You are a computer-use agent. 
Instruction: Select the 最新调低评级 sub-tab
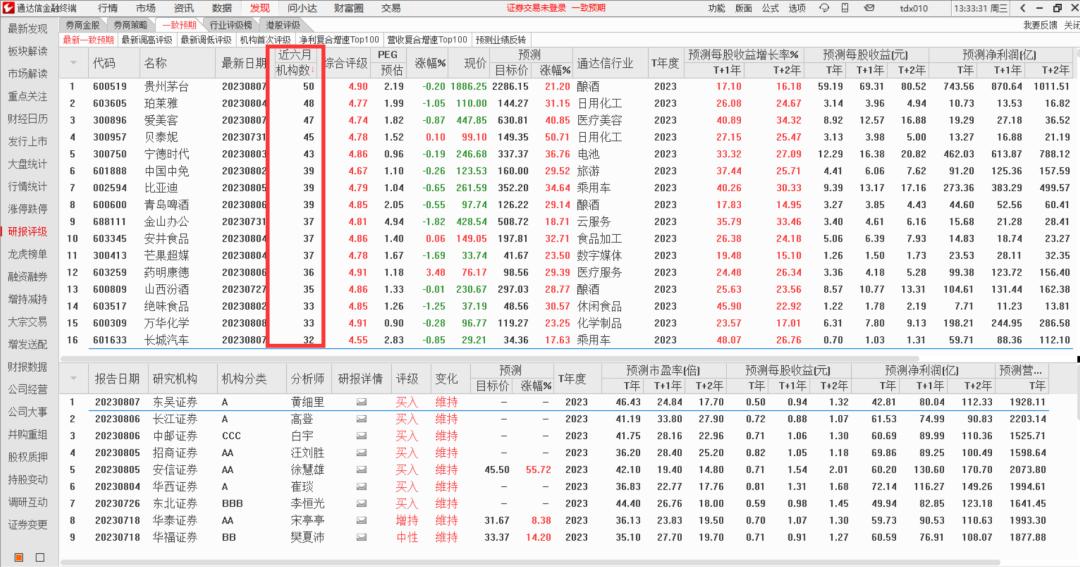point(206,40)
